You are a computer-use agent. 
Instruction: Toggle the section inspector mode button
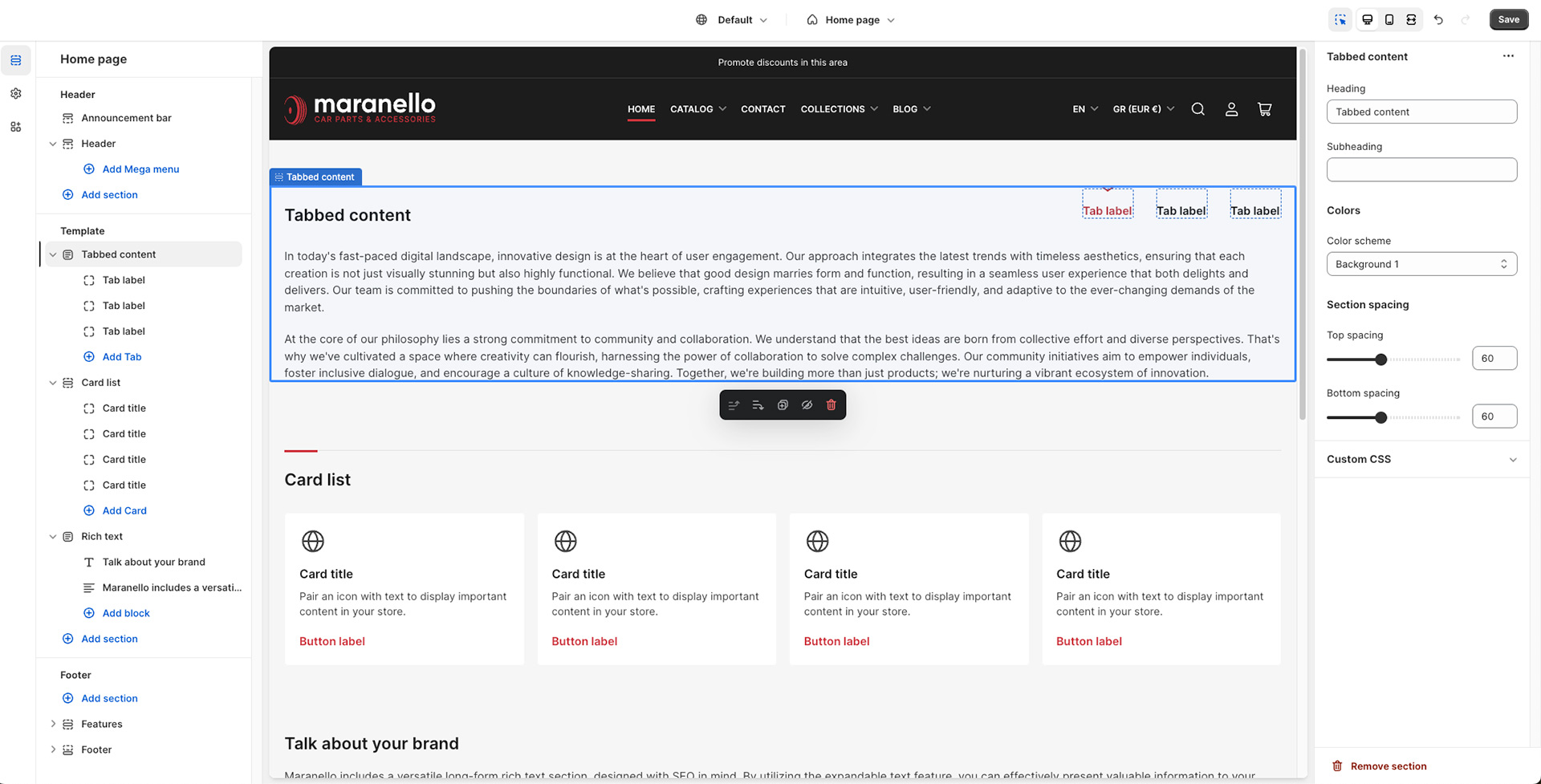(1340, 19)
